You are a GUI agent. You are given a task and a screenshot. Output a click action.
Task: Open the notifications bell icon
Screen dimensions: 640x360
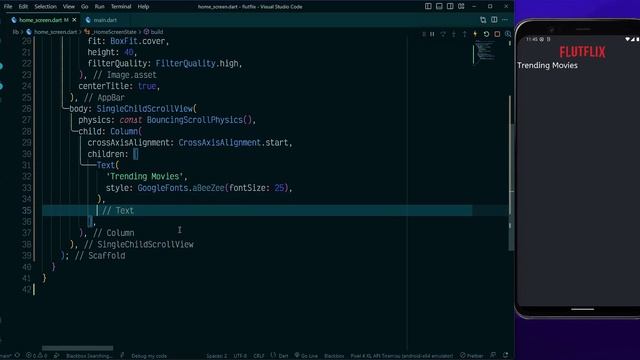click(506, 355)
